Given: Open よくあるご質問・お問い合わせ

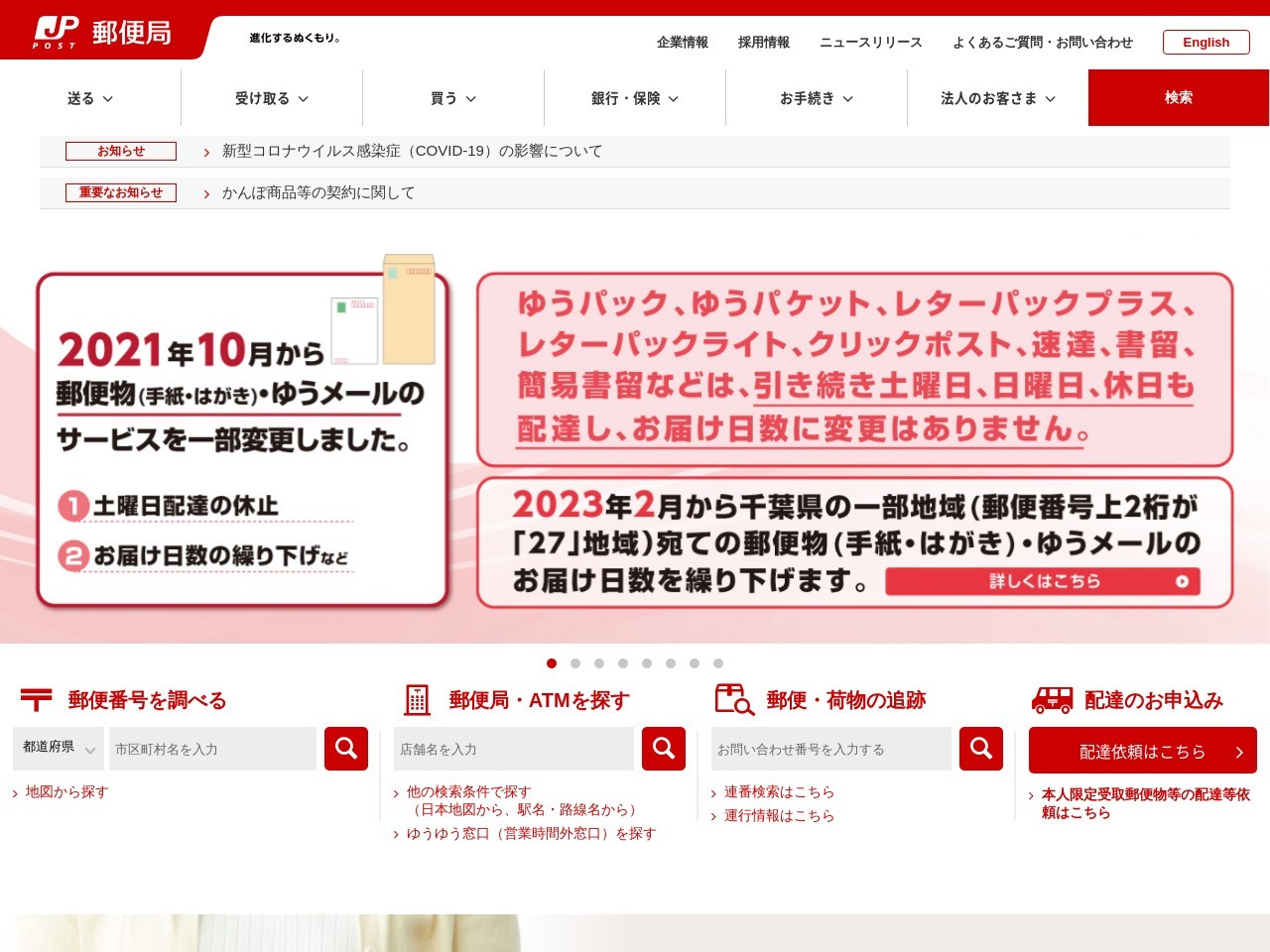Looking at the screenshot, I should [x=1043, y=43].
